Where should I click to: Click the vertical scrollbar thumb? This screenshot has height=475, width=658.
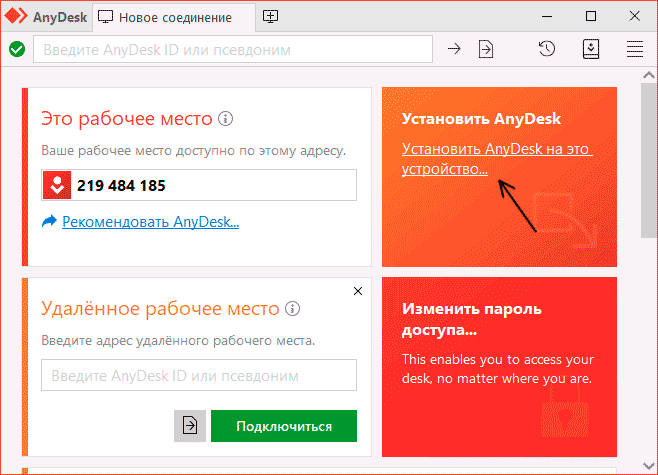pyautogui.click(x=649, y=161)
